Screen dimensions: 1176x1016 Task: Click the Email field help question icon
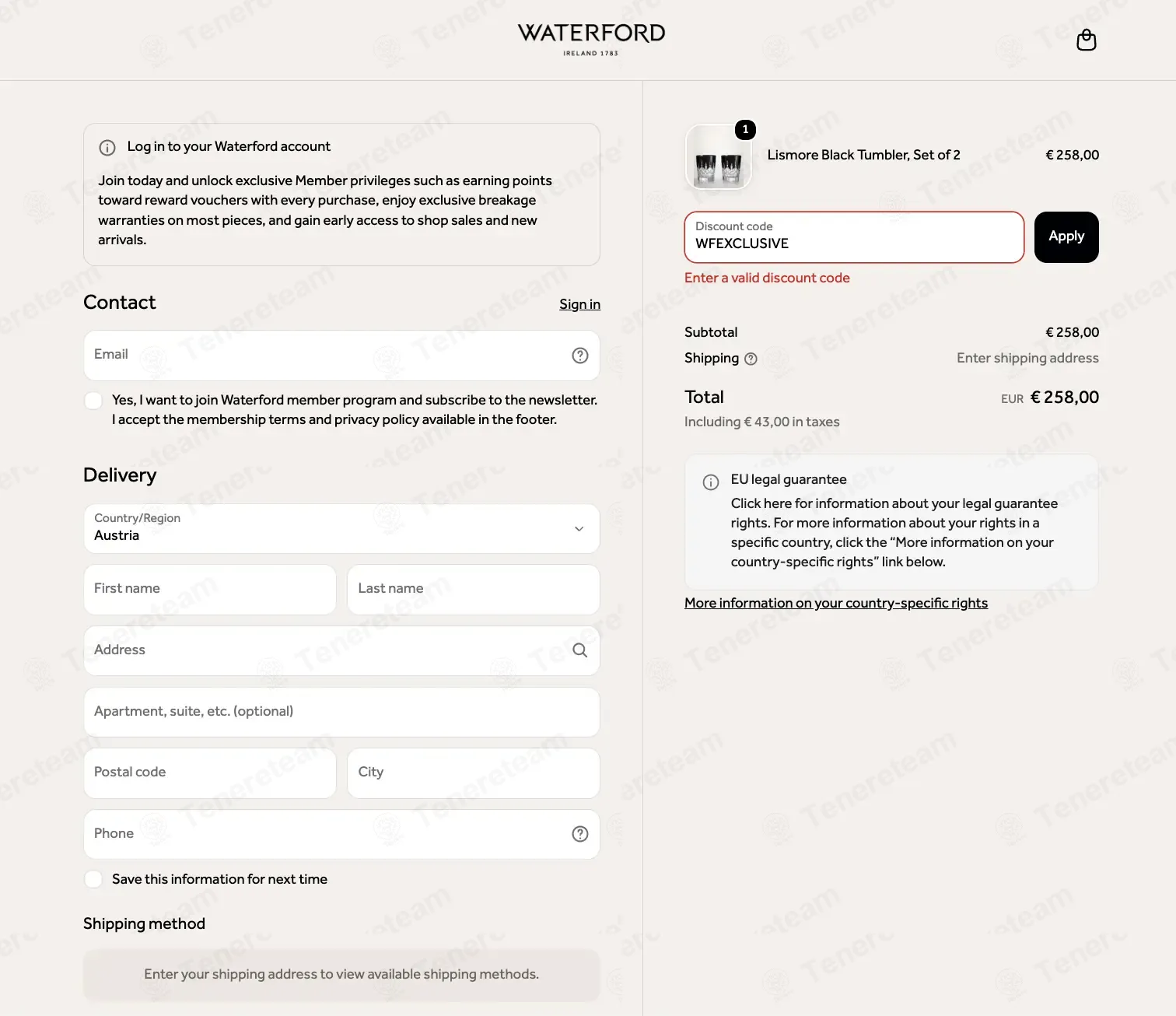pos(580,356)
